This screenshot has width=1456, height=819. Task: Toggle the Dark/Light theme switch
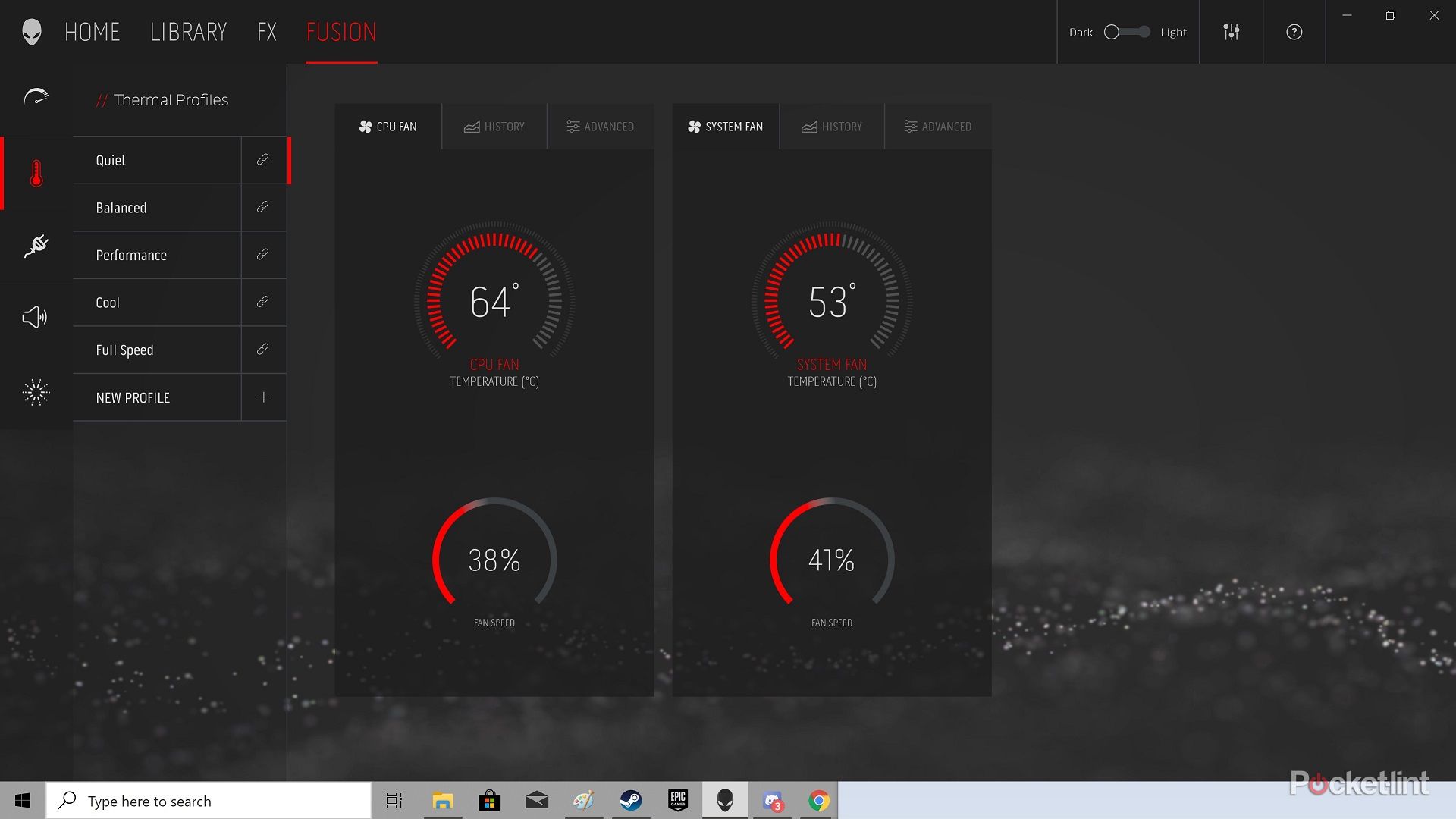pyautogui.click(x=1127, y=32)
